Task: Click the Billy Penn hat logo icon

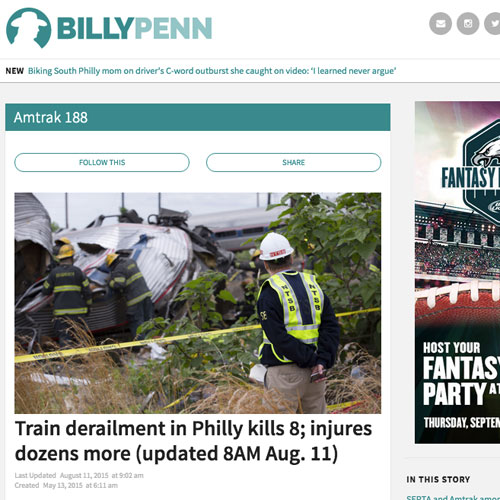Action: [x=29, y=28]
